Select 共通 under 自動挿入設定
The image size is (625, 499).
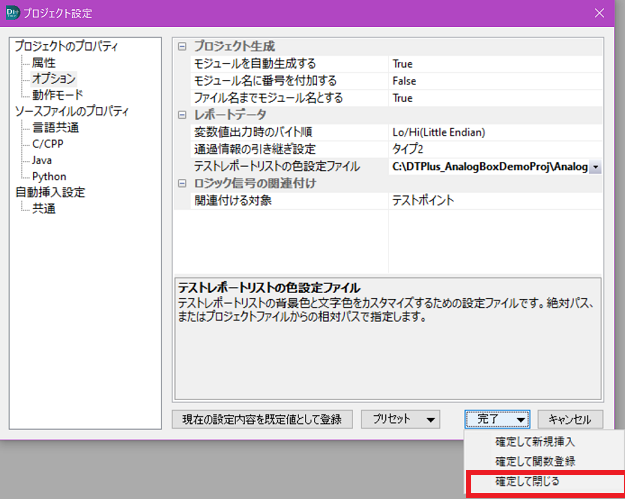coord(43,208)
